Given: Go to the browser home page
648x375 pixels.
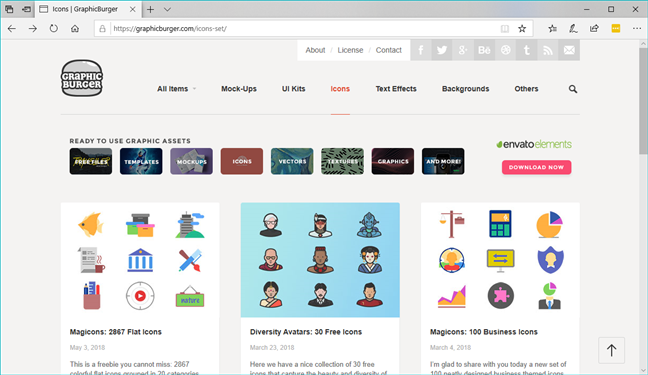Looking at the screenshot, I should pos(75,29).
